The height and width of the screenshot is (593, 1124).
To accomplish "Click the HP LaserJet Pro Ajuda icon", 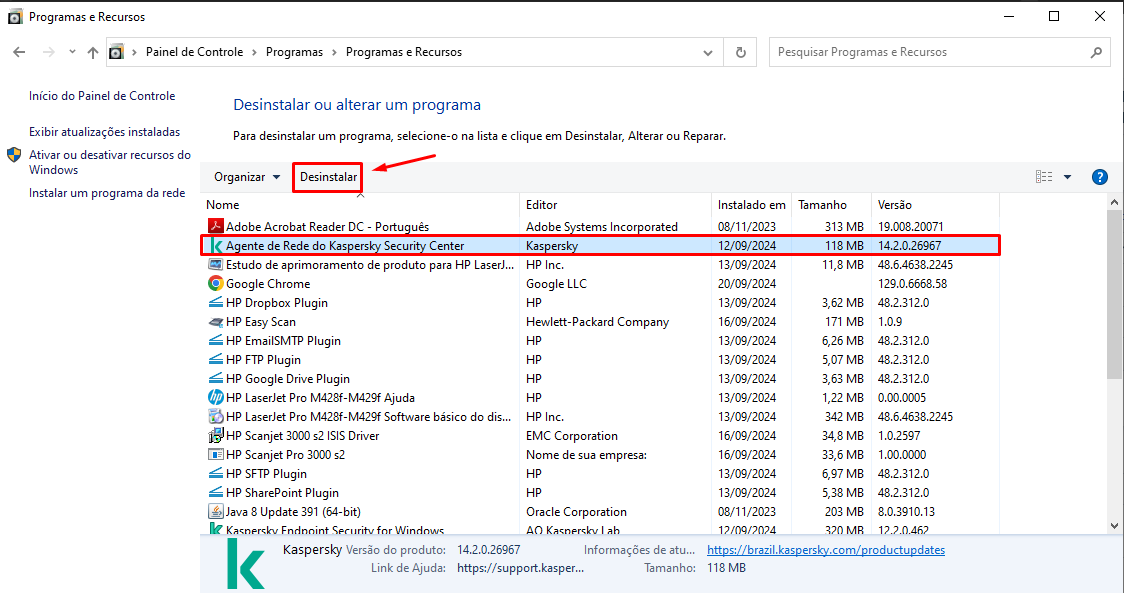I will tap(215, 397).
